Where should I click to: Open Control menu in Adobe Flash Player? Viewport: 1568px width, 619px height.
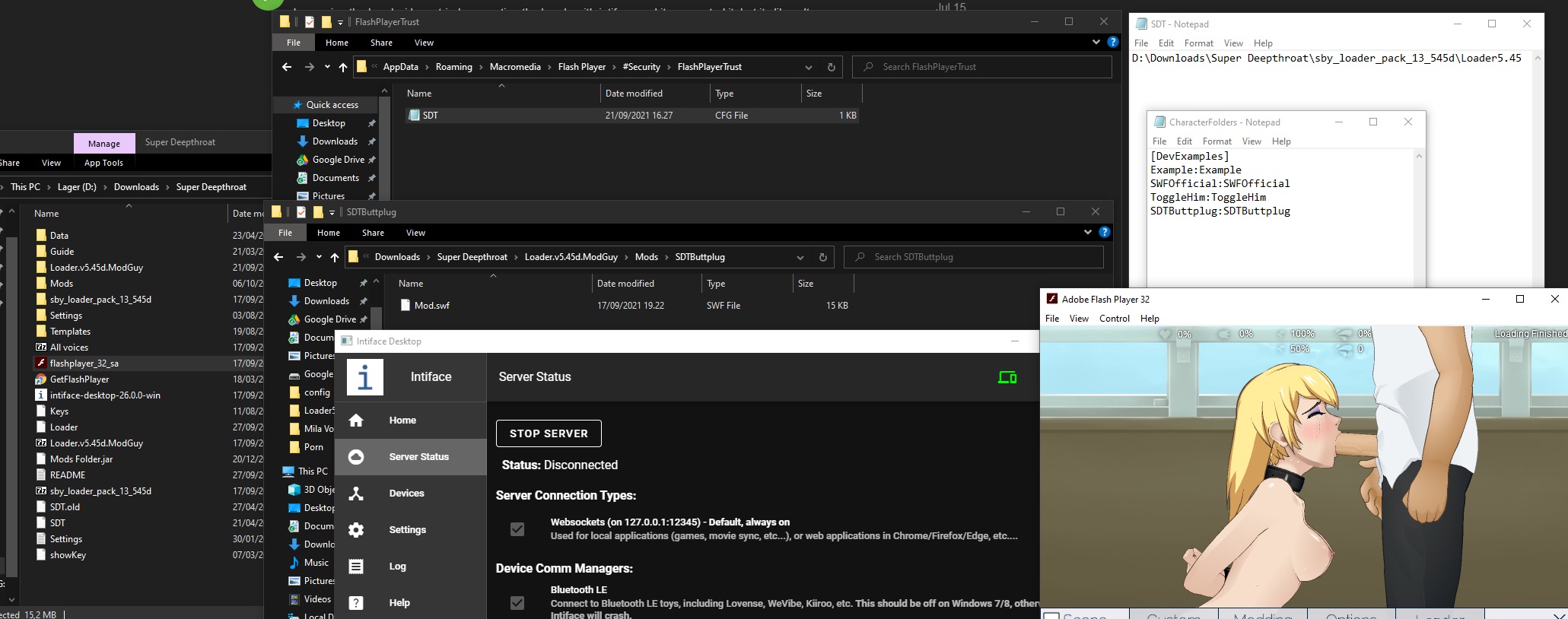click(x=1115, y=319)
